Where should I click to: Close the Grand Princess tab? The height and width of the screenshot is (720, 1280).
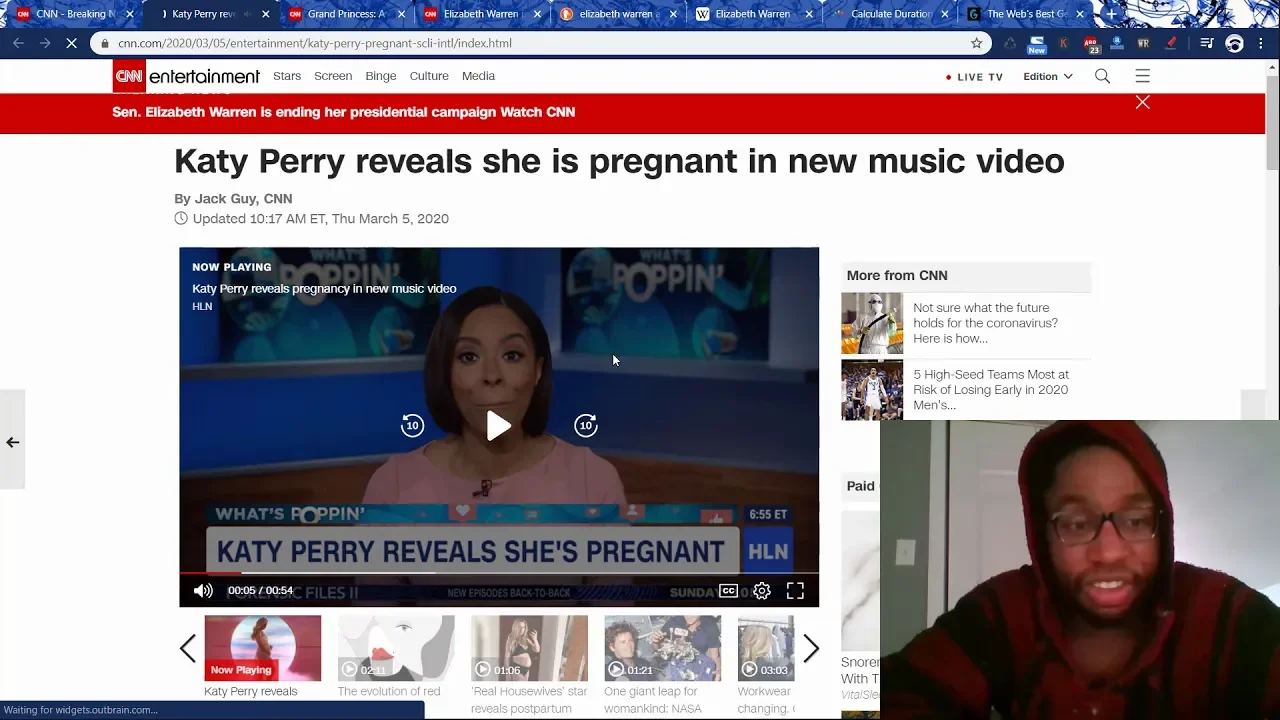click(x=401, y=14)
